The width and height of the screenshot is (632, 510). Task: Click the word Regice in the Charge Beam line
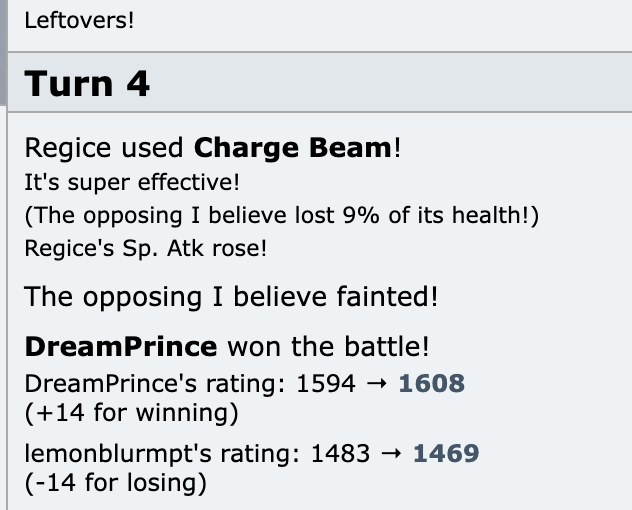tap(68, 148)
